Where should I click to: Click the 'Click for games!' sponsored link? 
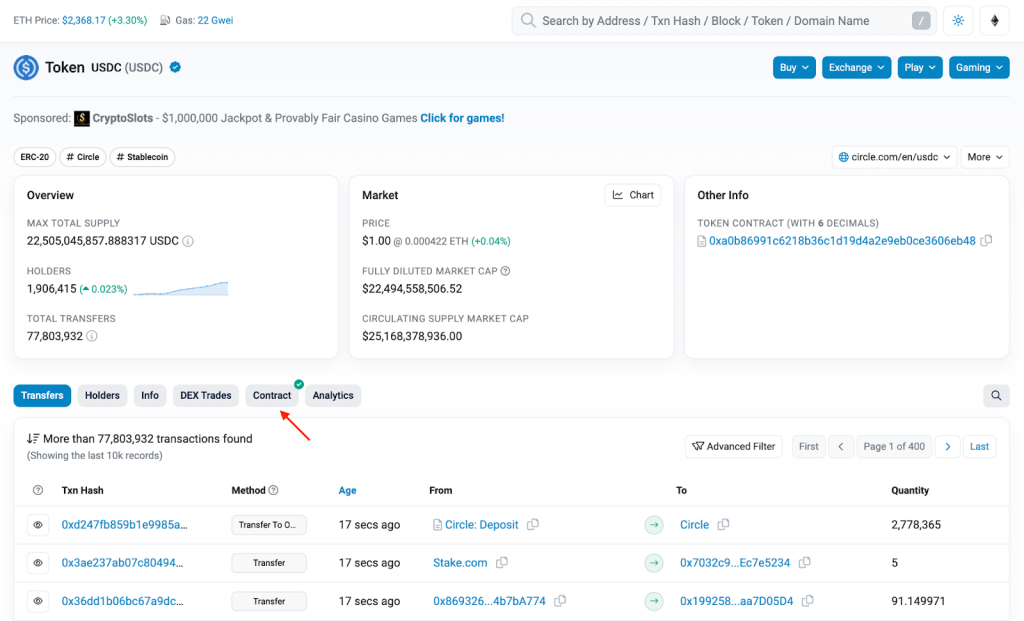click(x=462, y=118)
